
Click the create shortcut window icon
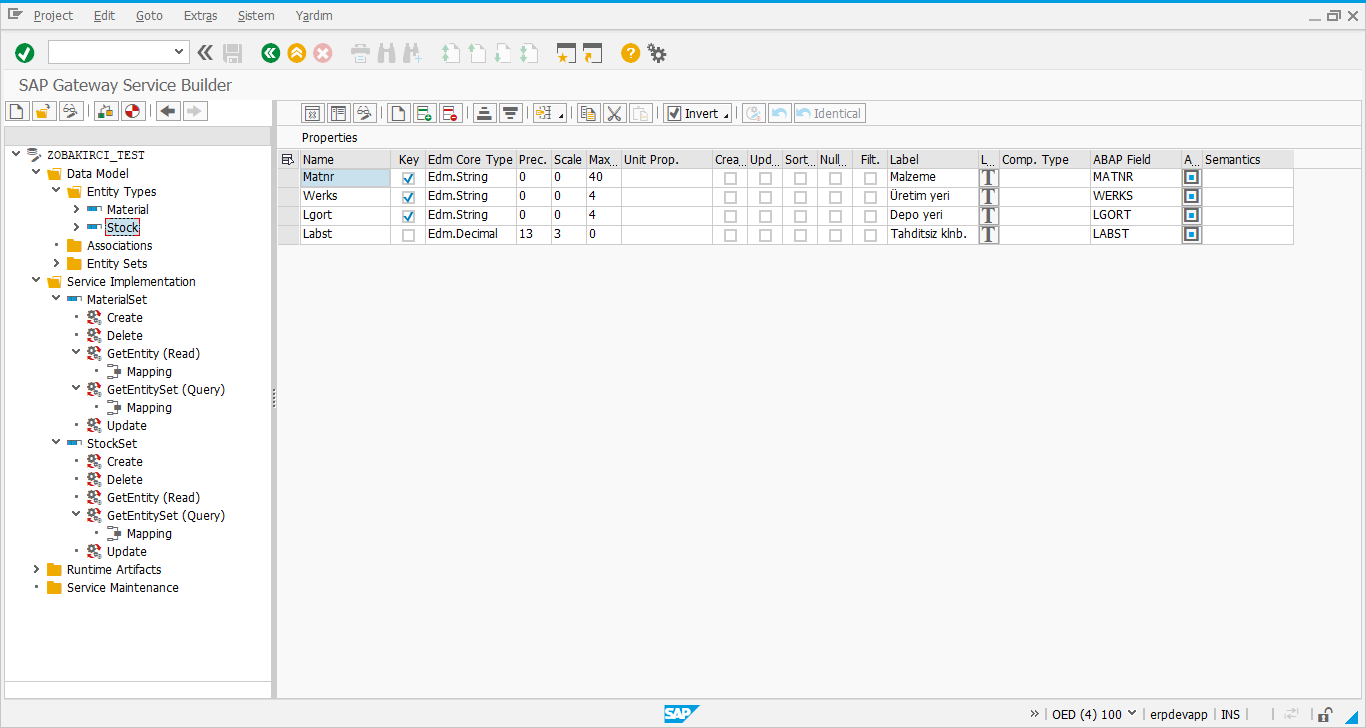click(593, 53)
